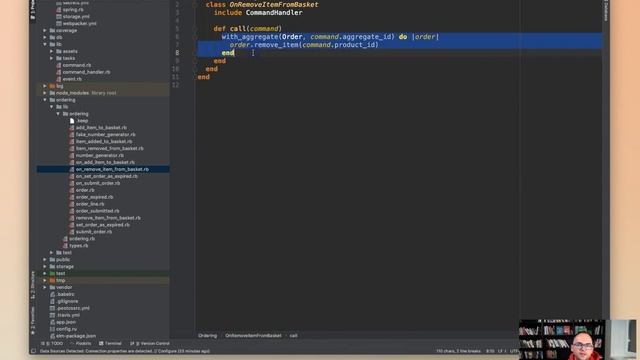The width and height of the screenshot is (640, 360).
Task: Select the .keep file icon
Action: coord(72,121)
